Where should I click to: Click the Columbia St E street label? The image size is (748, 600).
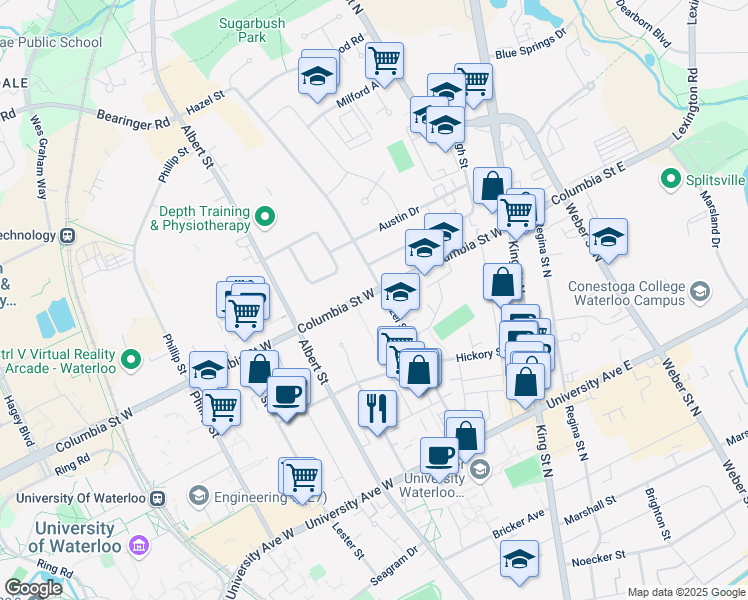click(588, 183)
